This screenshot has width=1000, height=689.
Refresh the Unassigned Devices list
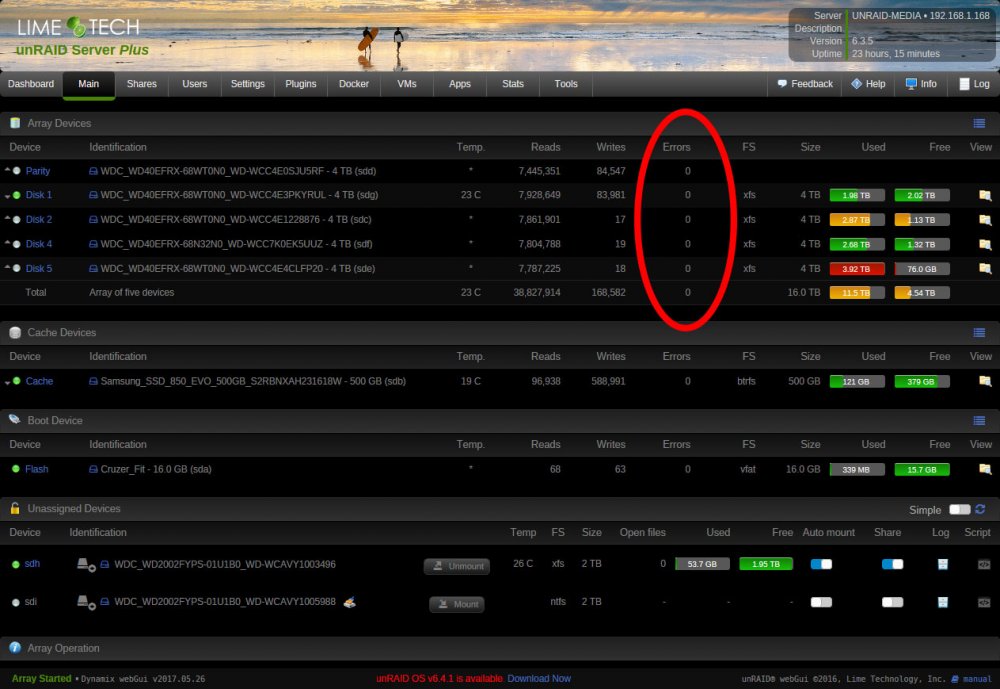pyautogui.click(x=980, y=508)
